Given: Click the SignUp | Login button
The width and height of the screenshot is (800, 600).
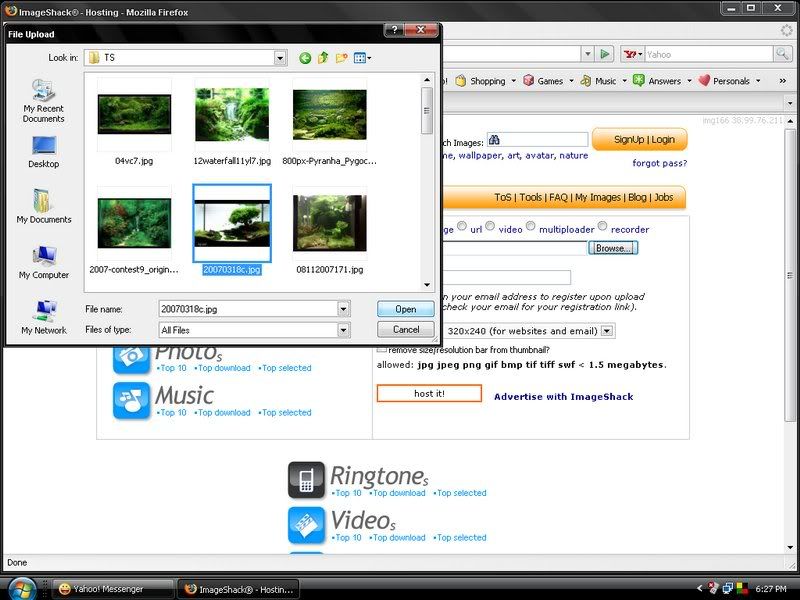Looking at the screenshot, I should click(640, 140).
